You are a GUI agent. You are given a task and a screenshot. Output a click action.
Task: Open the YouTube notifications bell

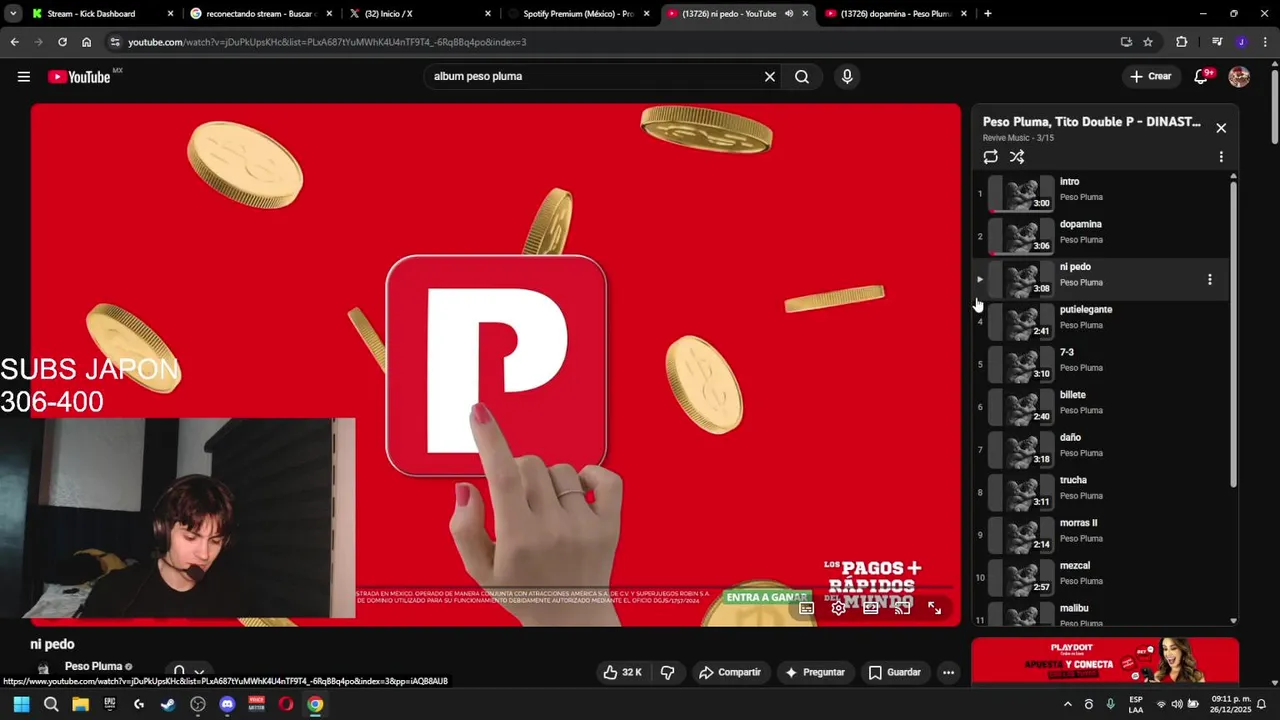[1202, 77]
